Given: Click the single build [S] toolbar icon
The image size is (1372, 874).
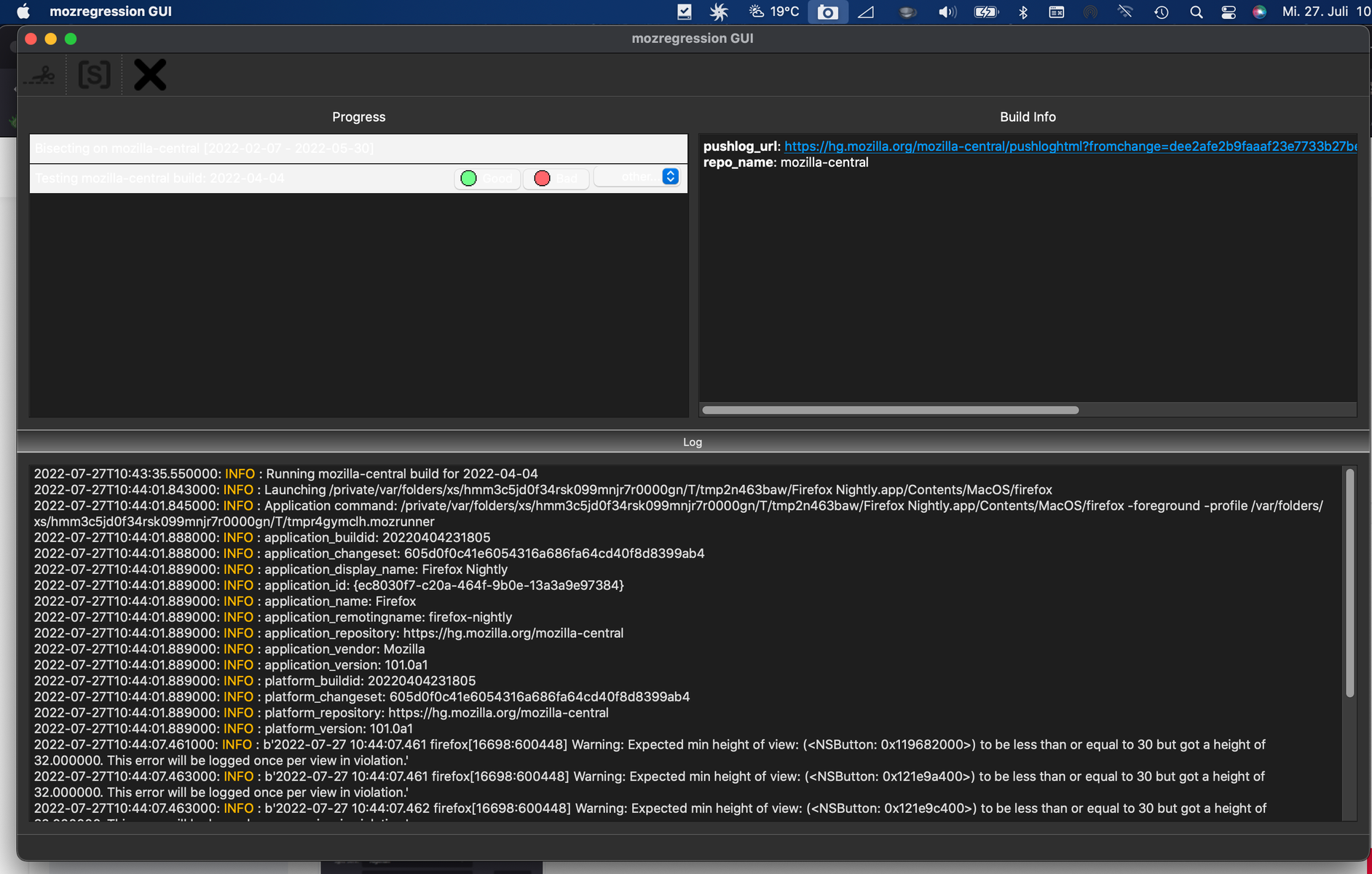Looking at the screenshot, I should (x=95, y=75).
